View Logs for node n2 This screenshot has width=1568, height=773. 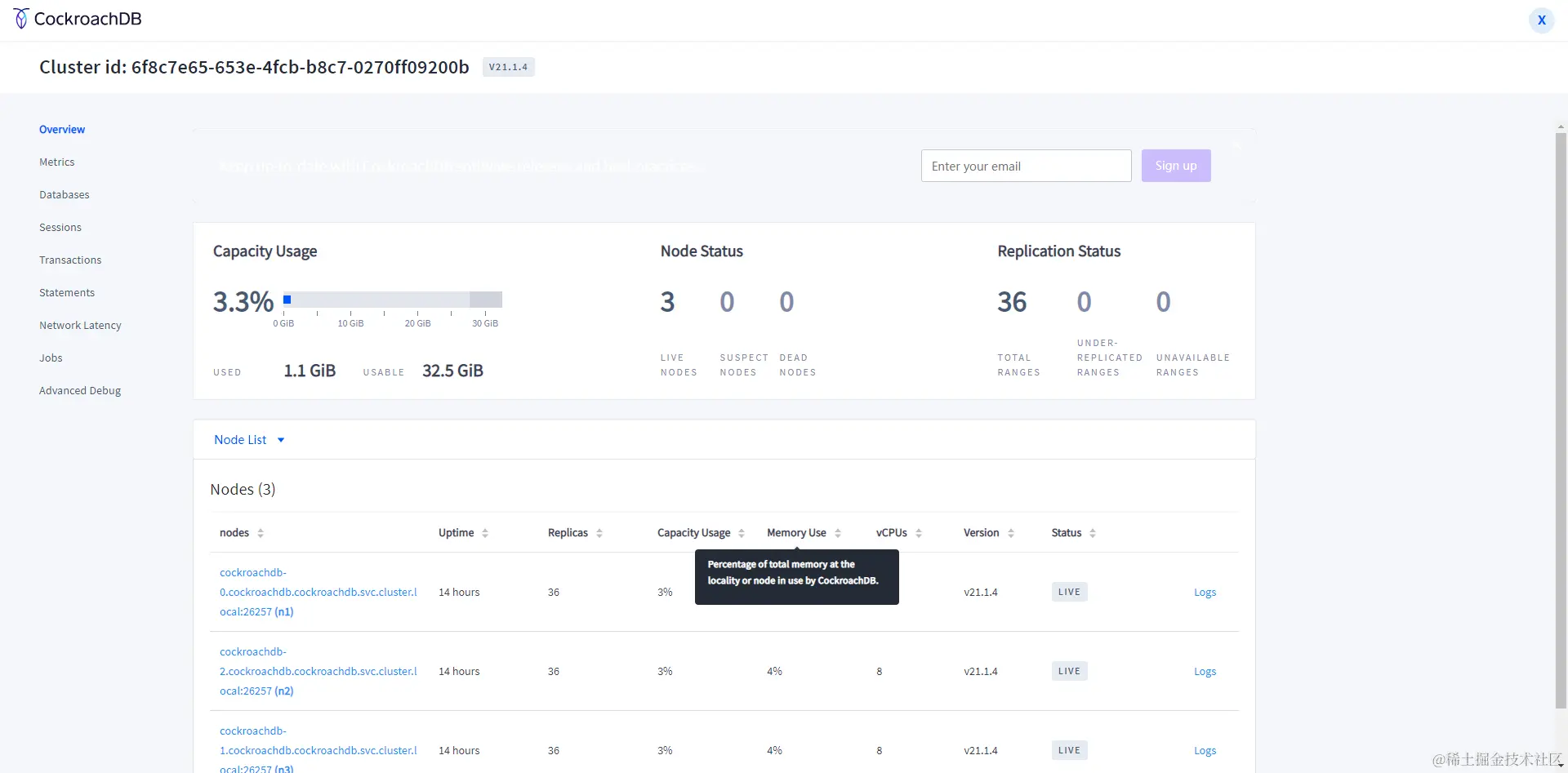(x=1205, y=672)
